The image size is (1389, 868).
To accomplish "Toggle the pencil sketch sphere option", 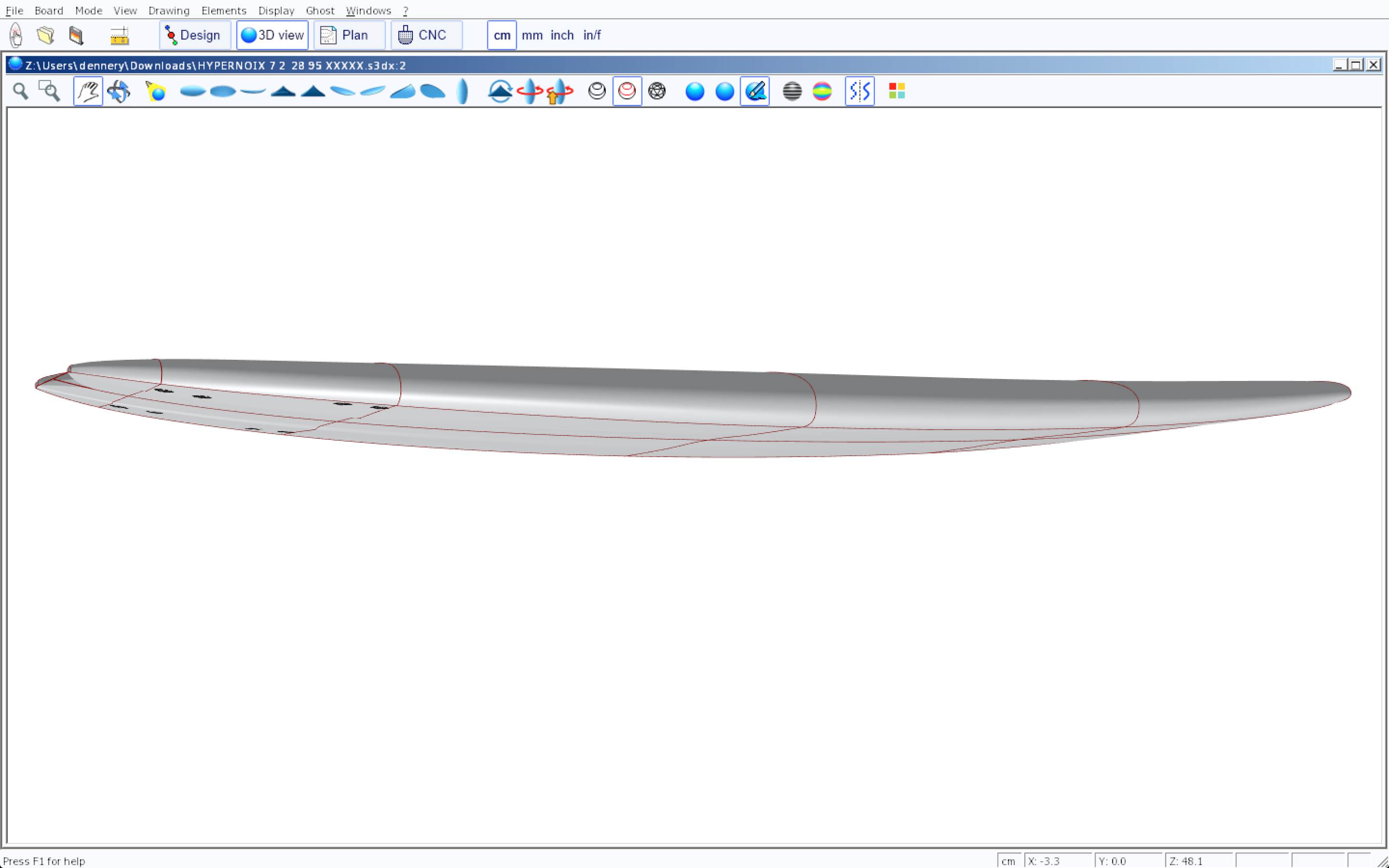I will point(755,91).
